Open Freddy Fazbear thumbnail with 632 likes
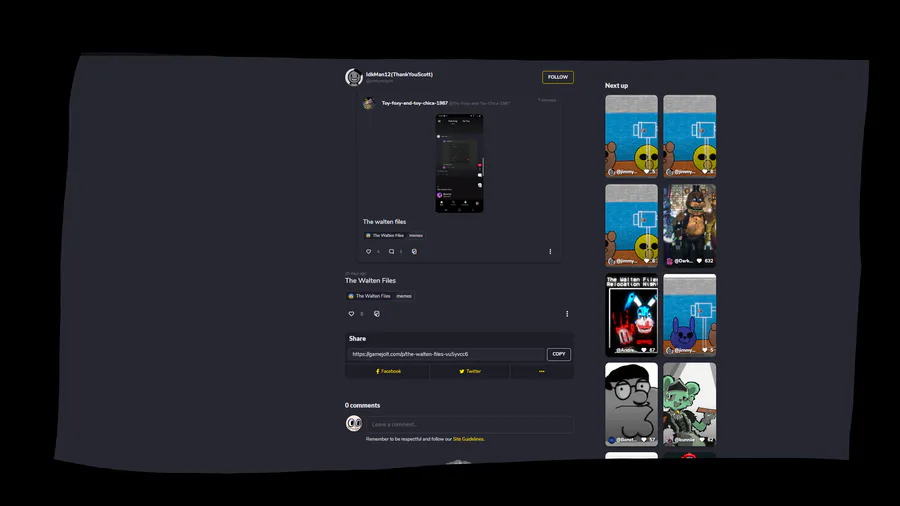Image resolution: width=900 pixels, height=506 pixels. [x=689, y=225]
